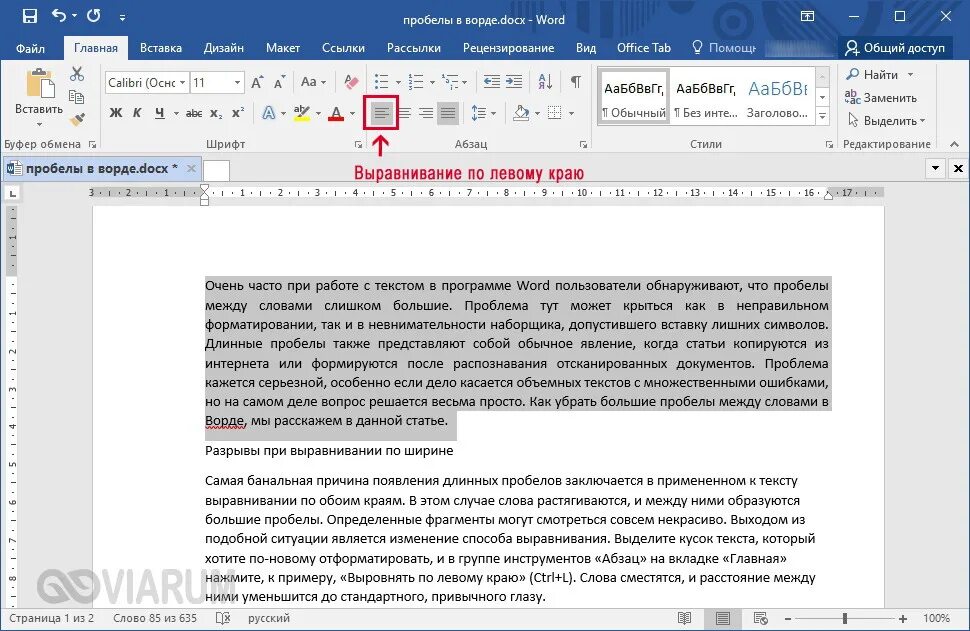The height and width of the screenshot is (631, 970).
Task: Apply center alignment to text
Action: (404, 113)
